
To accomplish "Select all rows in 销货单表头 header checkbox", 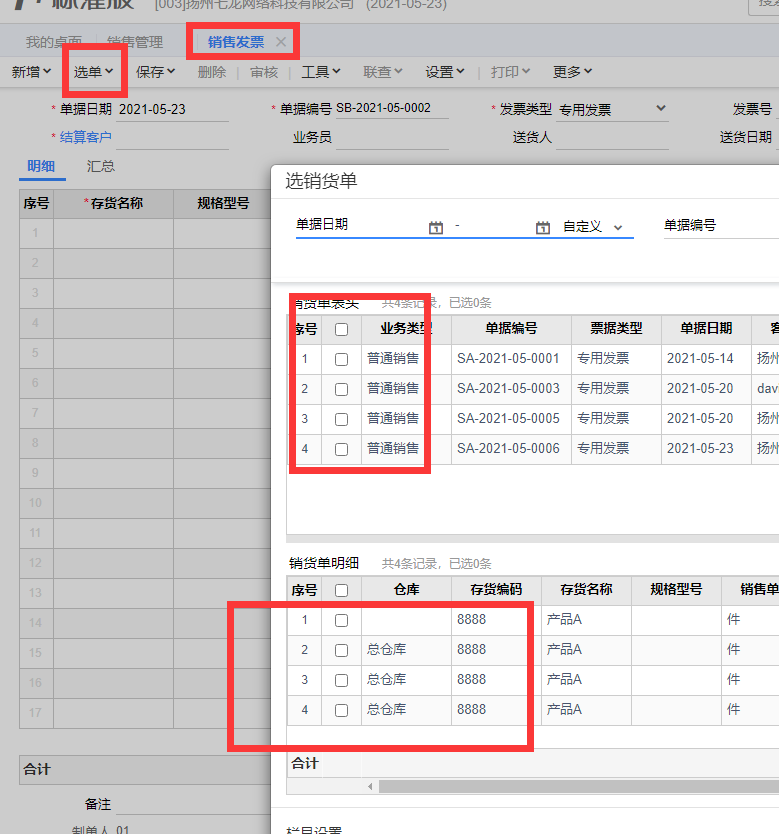I will click(x=341, y=329).
